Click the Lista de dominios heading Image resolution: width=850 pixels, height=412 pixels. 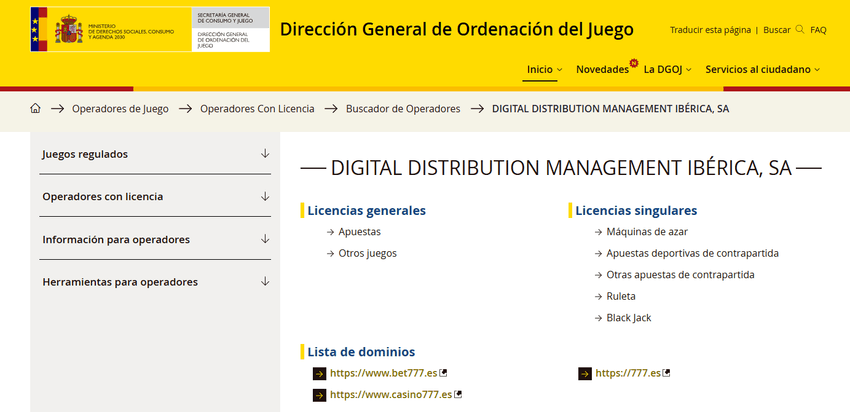pos(361,352)
